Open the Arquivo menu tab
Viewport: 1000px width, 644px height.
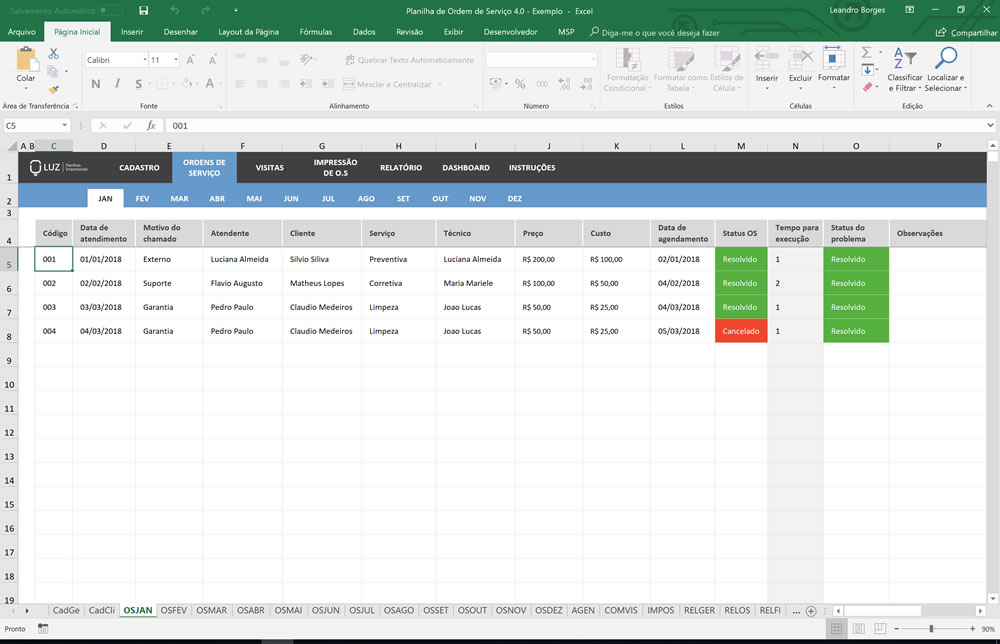point(22,32)
